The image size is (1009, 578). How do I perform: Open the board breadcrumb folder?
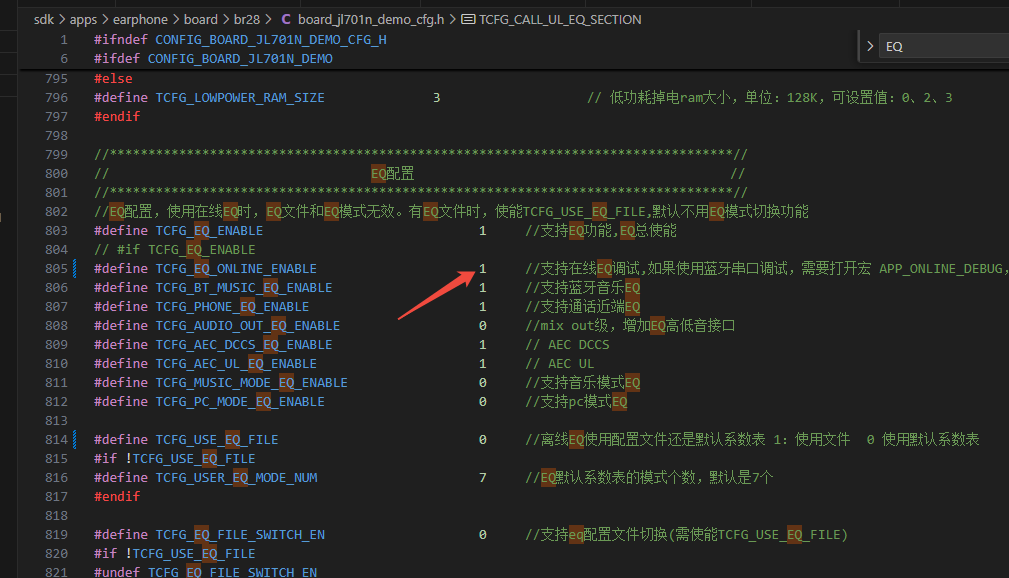coord(201,19)
